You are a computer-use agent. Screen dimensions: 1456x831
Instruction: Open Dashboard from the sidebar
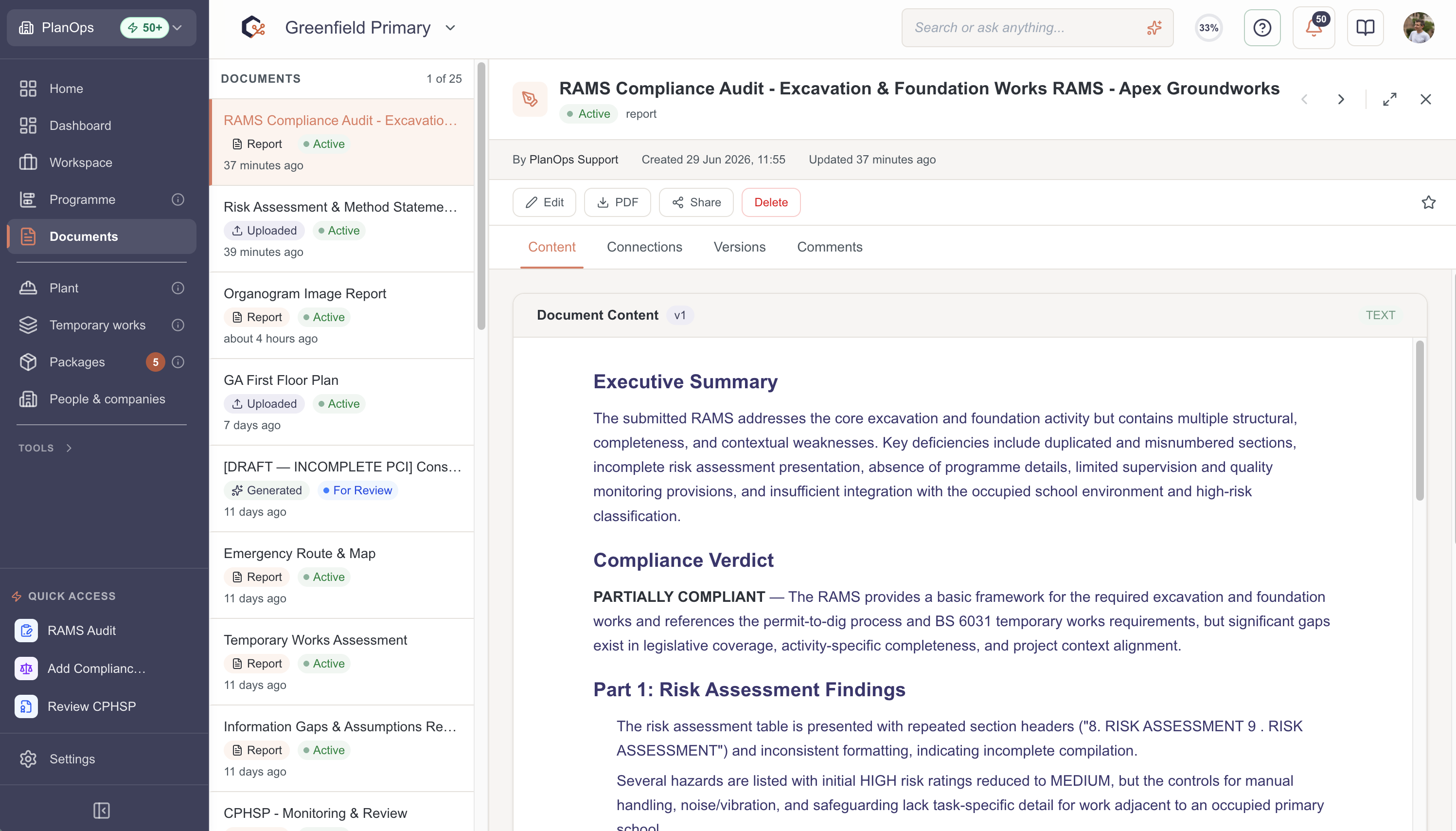102,126
